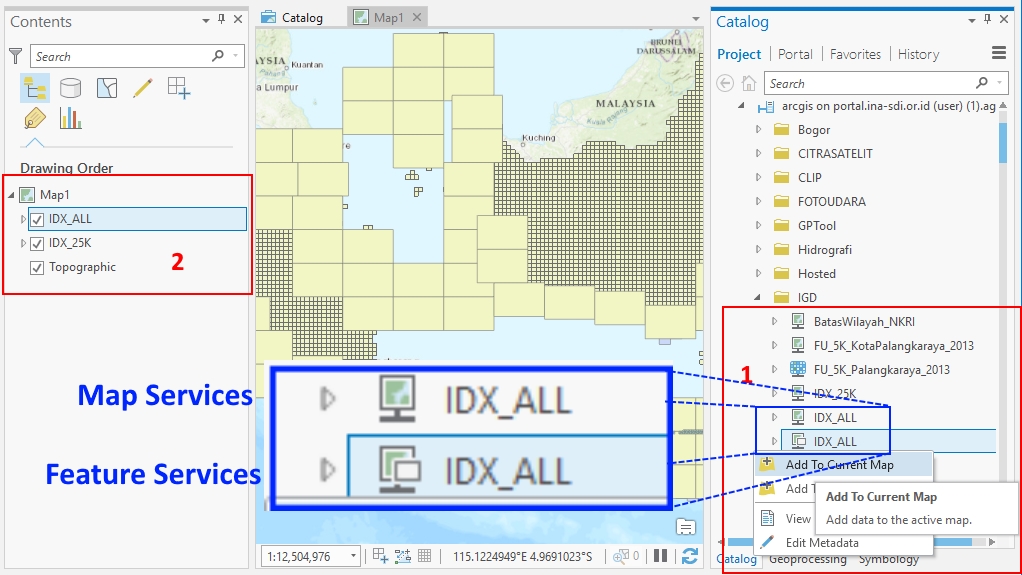
Task: Select List By Selection icon
Action: 107,87
